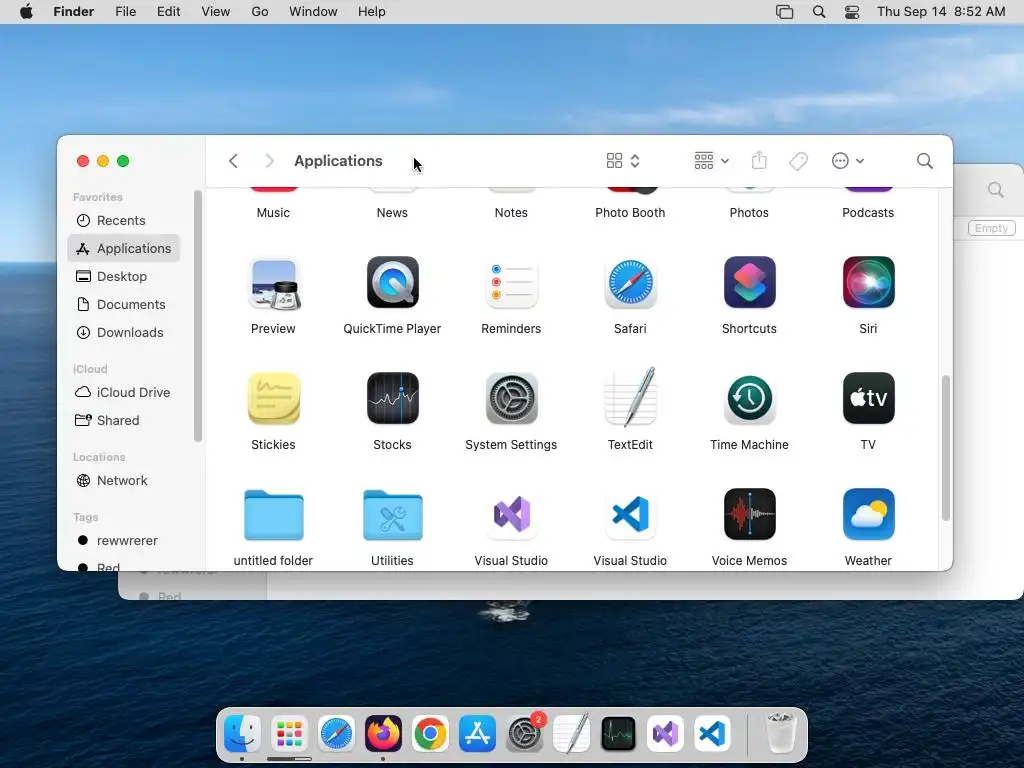This screenshot has width=1024, height=768.
Task: Open the Go menu
Action: [260, 12]
